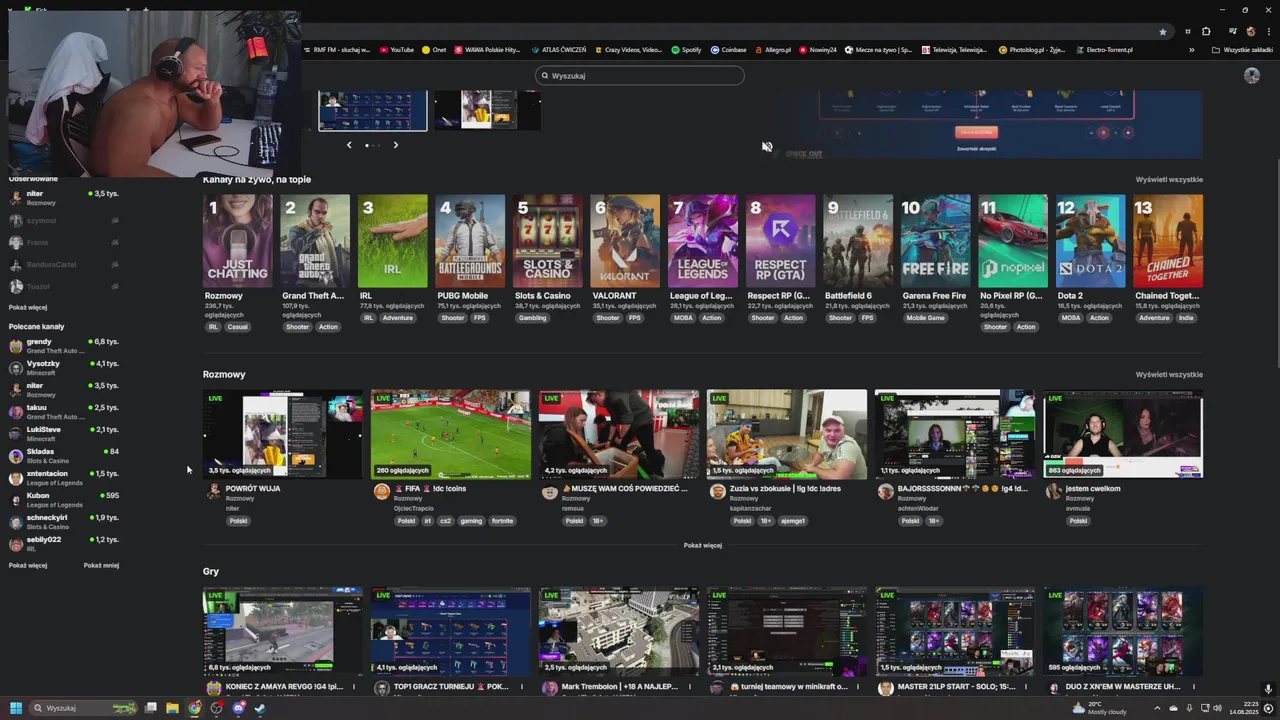Show more bookmarks overflow chevron

(x=1191, y=49)
